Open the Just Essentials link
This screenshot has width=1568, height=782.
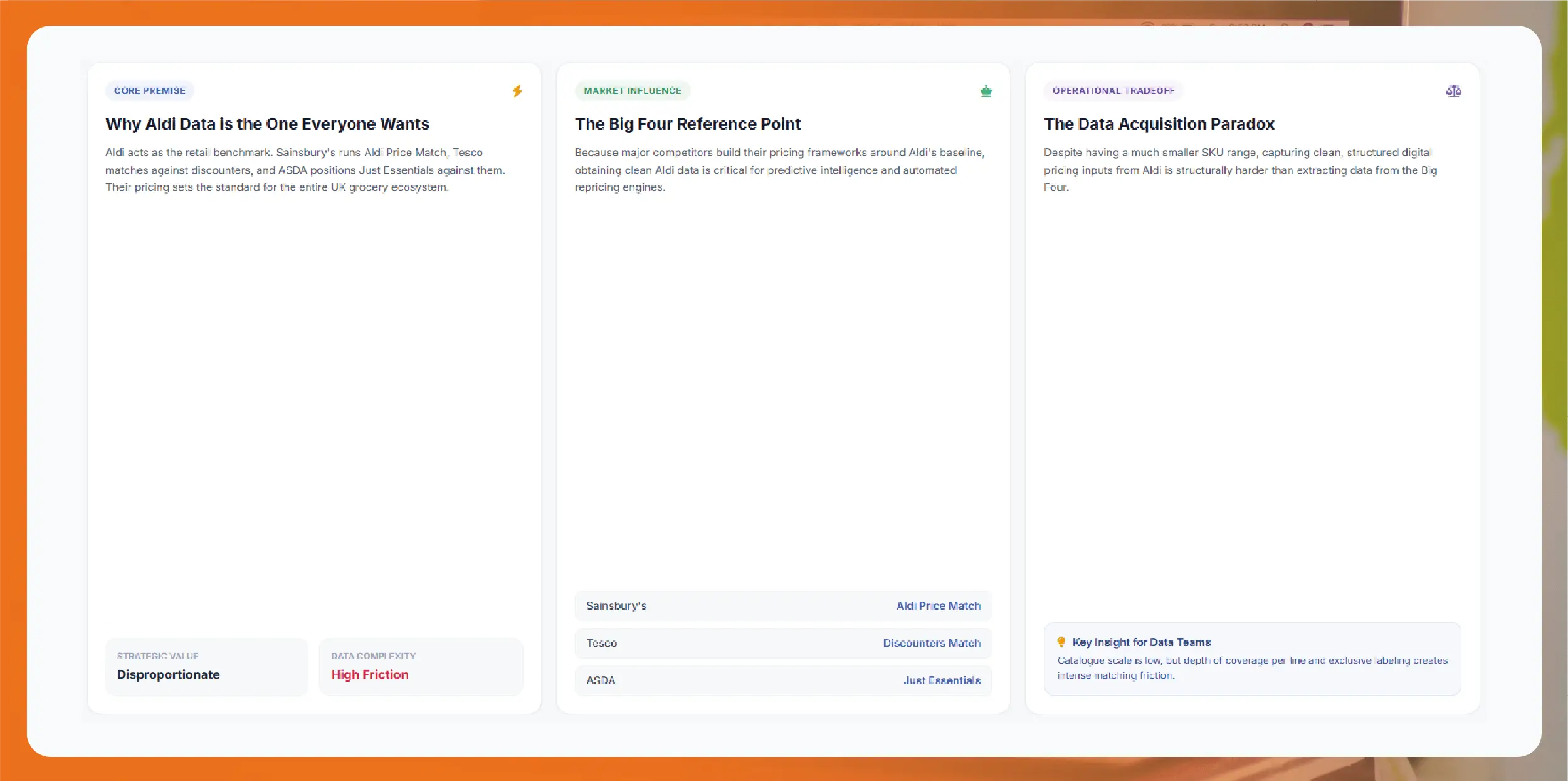coord(942,680)
